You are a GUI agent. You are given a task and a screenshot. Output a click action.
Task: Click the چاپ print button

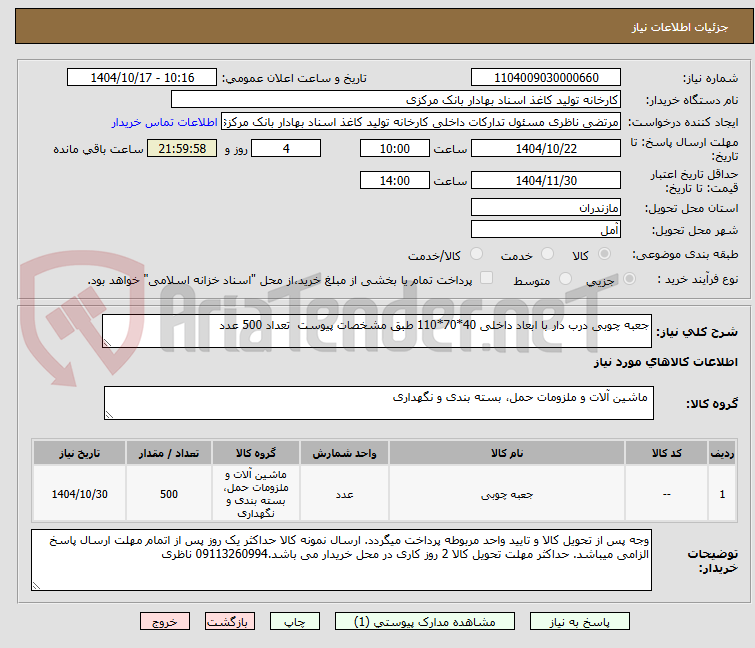(x=295, y=622)
